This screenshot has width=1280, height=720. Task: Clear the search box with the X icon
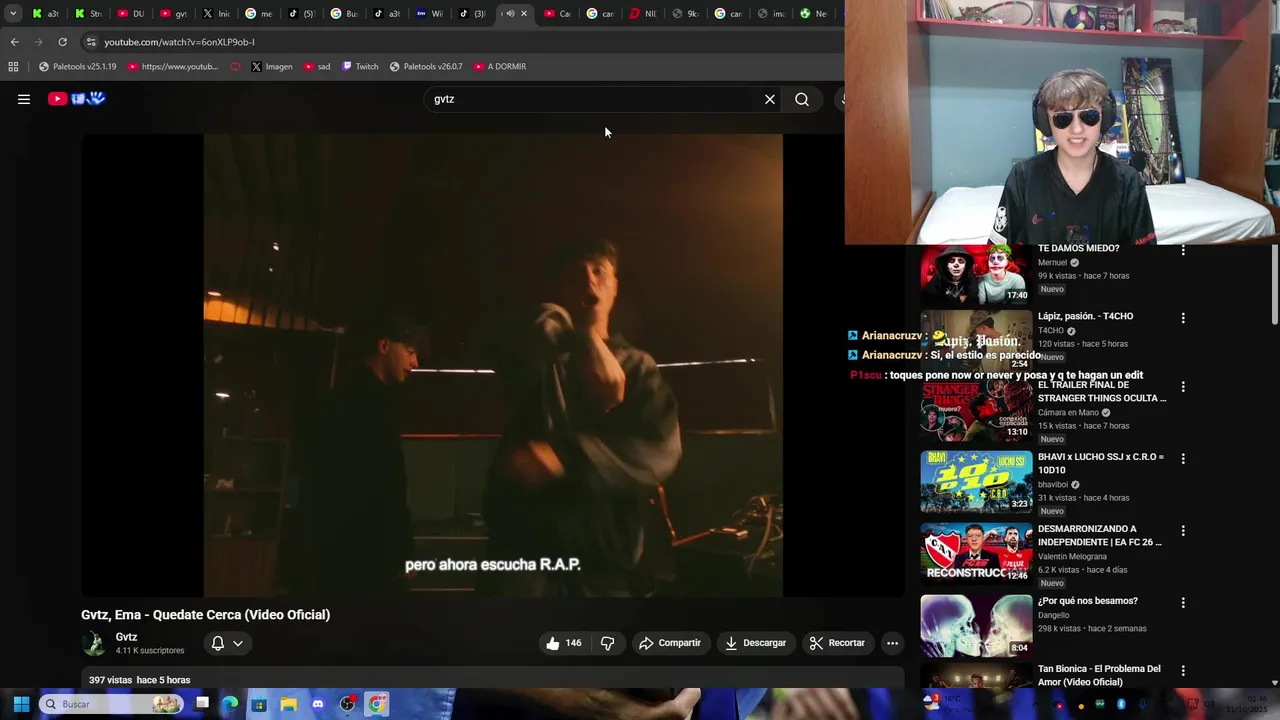[770, 99]
